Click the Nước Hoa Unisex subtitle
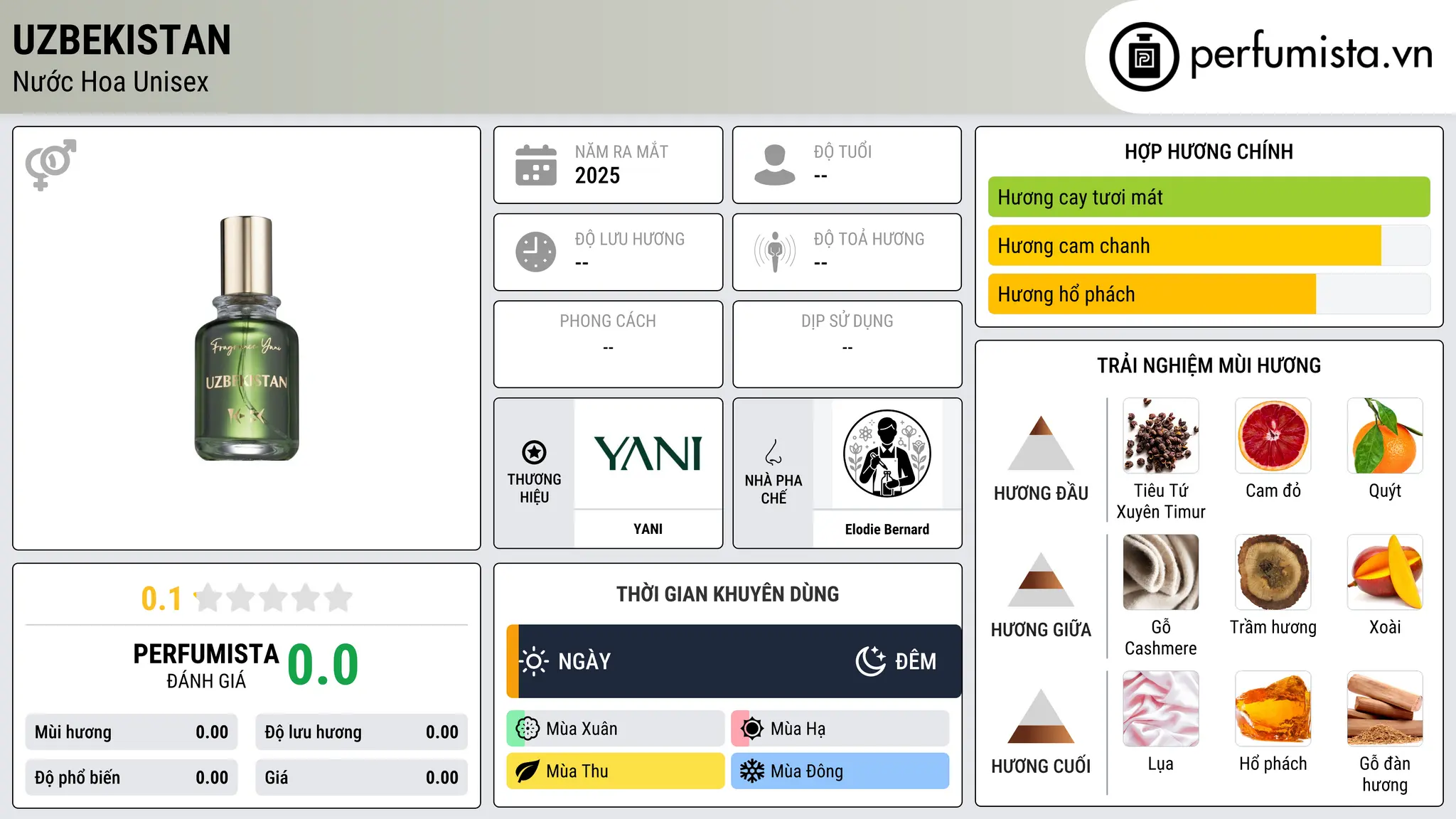1456x819 pixels. (x=111, y=82)
